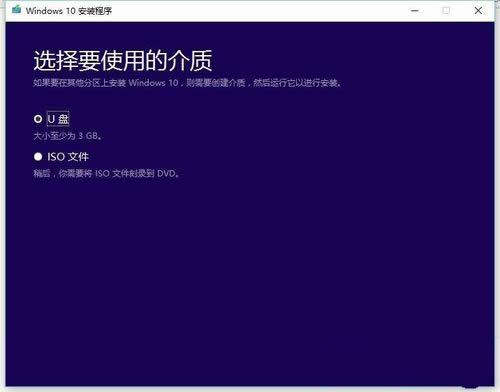Image resolution: width=500 pixels, height=392 pixels.
Task: Select the U 盘 radio button
Action: click(x=38, y=119)
